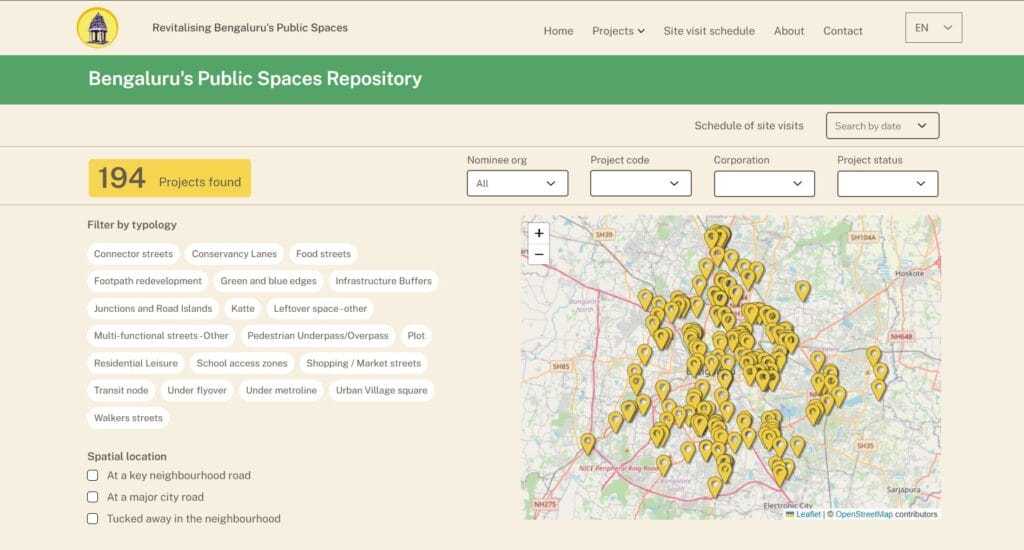Click the map pin near Hoskote road
The width and height of the screenshot is (1024, 550).
(x=802, y=290)
